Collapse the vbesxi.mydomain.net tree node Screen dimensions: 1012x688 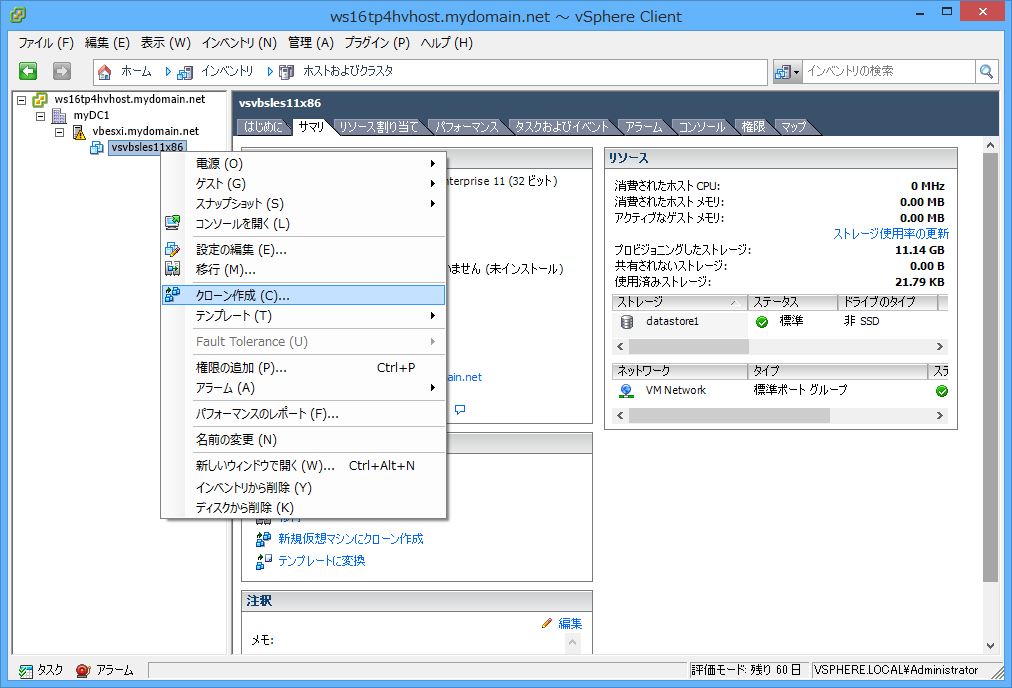[x=60, y=132]
